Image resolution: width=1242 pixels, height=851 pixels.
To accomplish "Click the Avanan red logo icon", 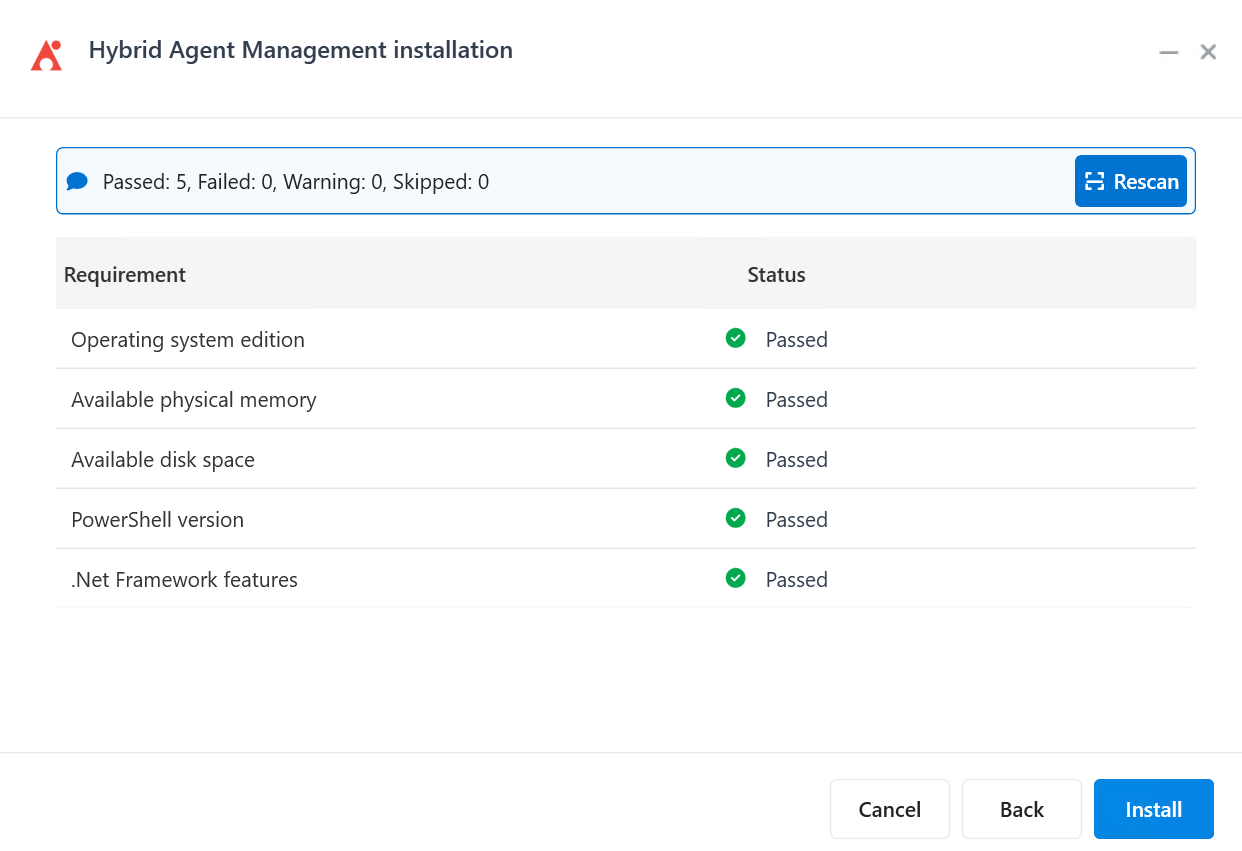I will pos(46,55).
